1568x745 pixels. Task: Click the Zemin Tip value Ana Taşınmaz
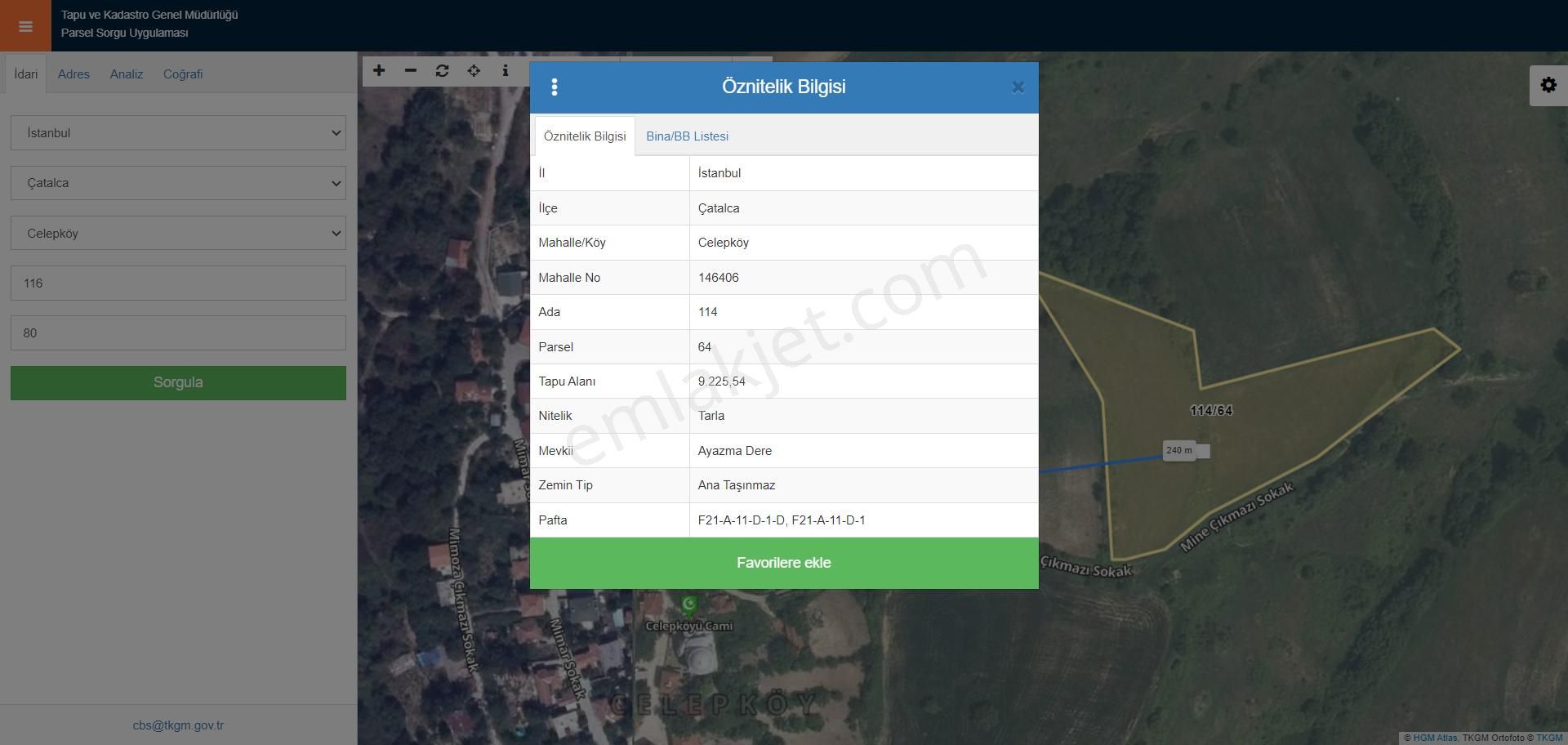[x=736, y=485]
